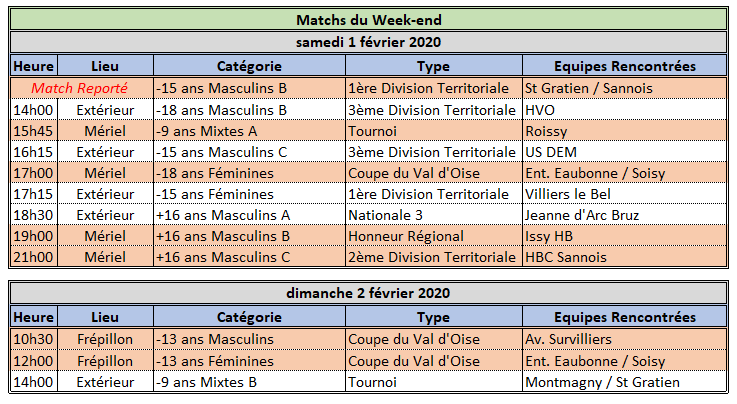Click the 'HBC Sannois' cell
Viewport: 737px width, 404px height.
tap(625, 257)
